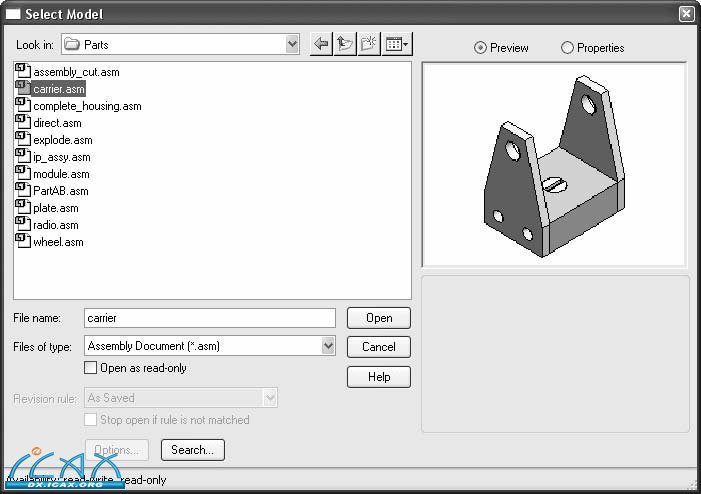Click the carrier.asm file icon
This screenshot has height=494, width=701.
tap(23, 88)
